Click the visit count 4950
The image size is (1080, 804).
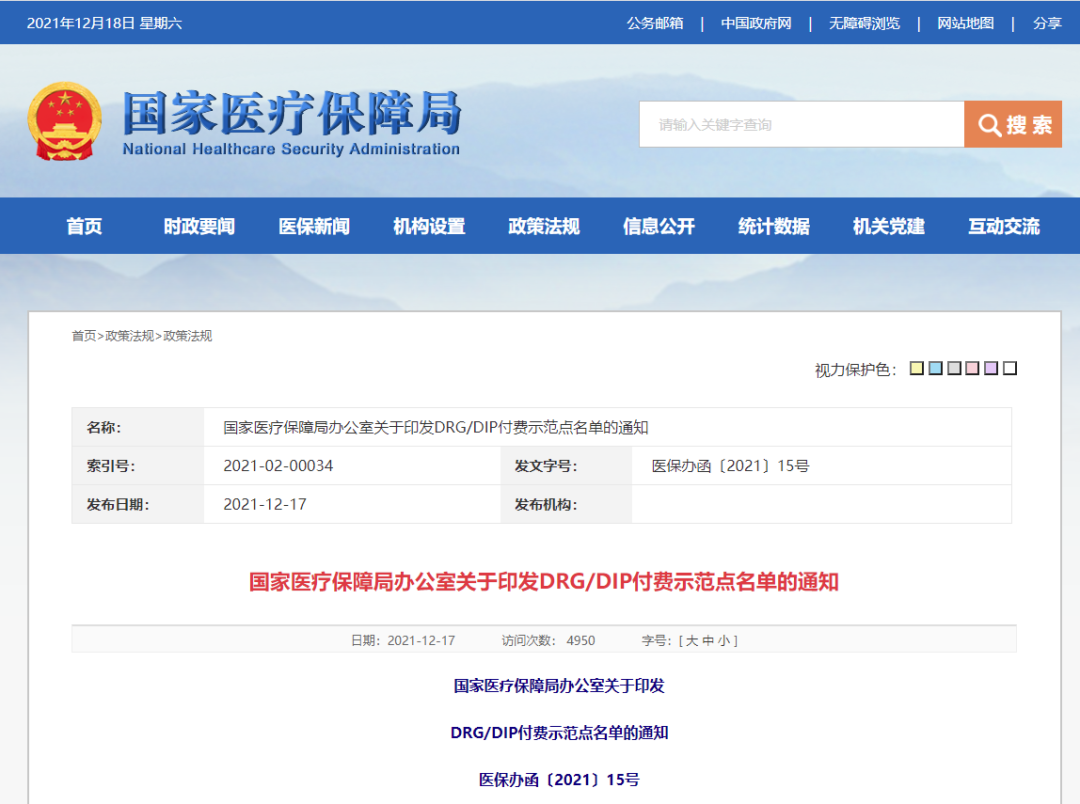[581, 641]
